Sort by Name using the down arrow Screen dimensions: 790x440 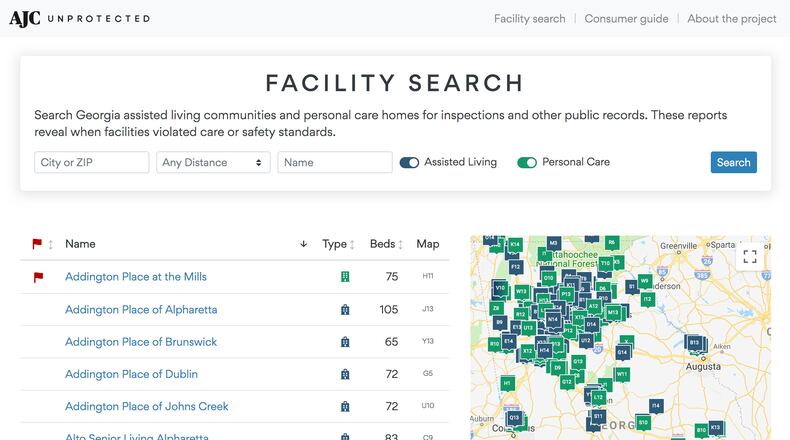[303, 244]
